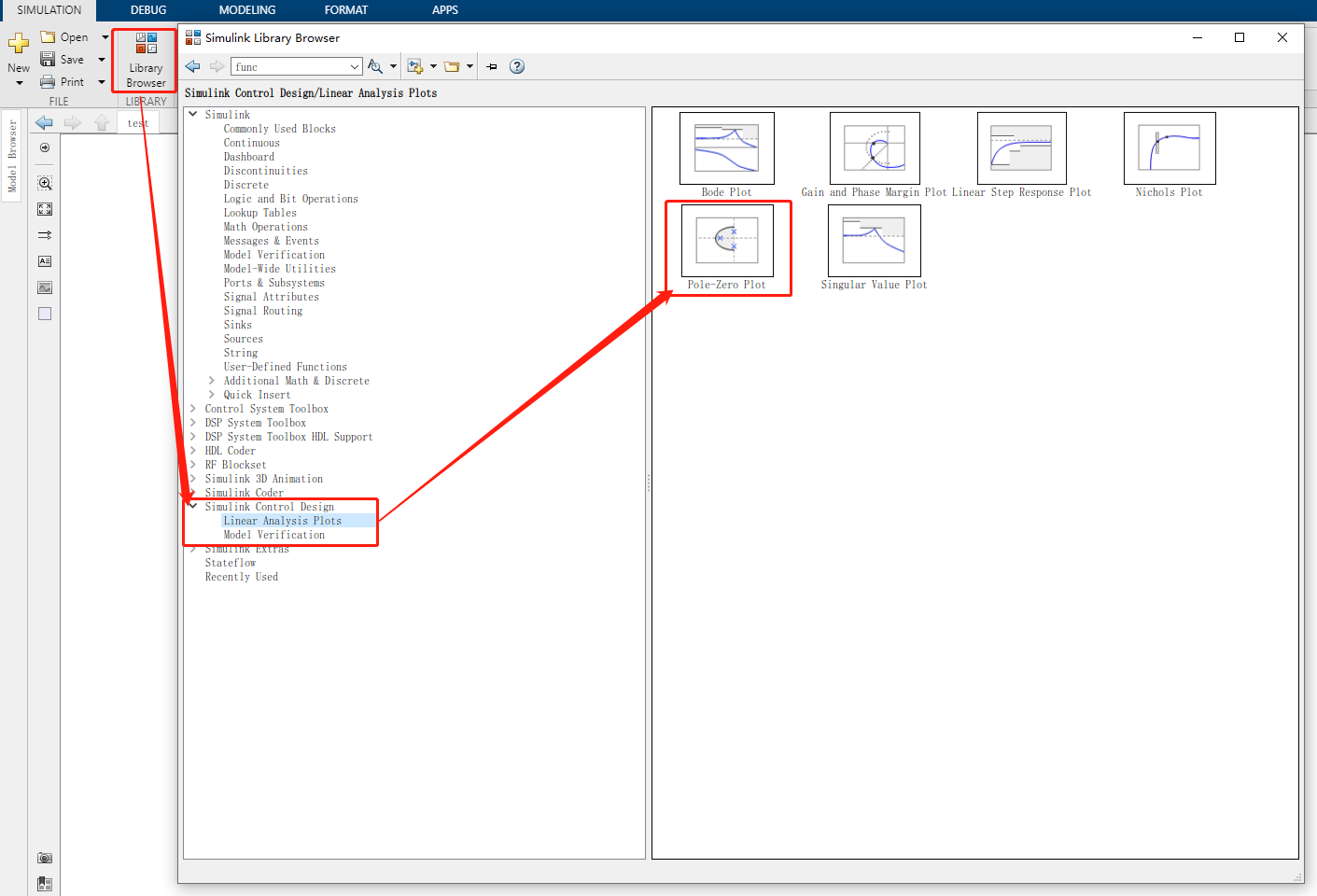
Task: Click the back navigation arrow in Library Browser
Action: [x=192, y=66]
